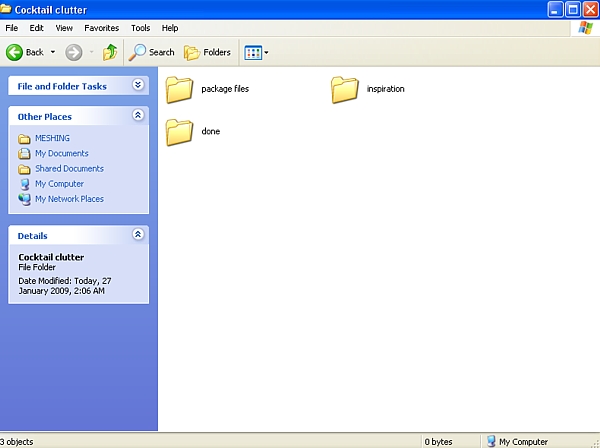
Task: Open My Network Places link
Action: pyautogui.click(x=69, y=199)
